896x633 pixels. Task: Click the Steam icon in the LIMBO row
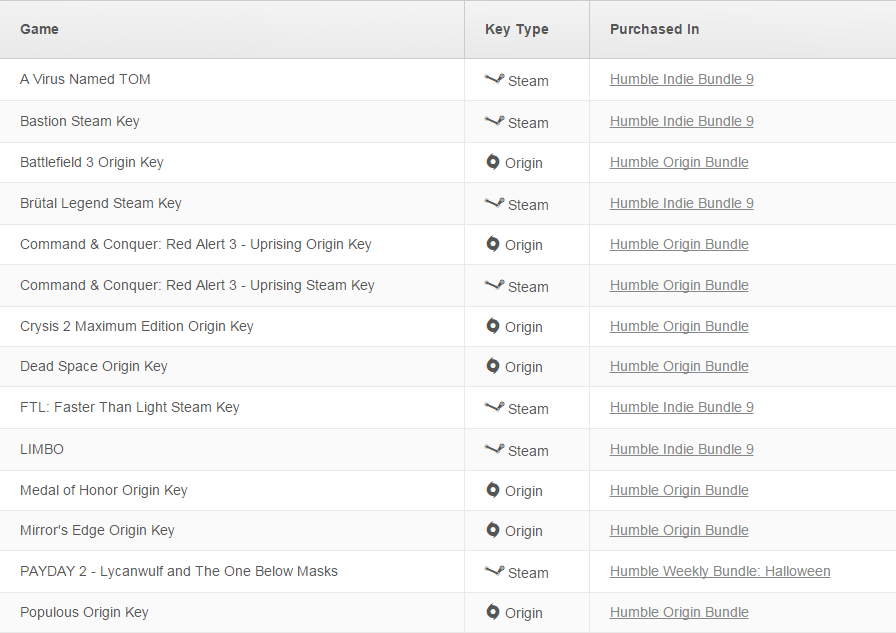coord(494,449)
